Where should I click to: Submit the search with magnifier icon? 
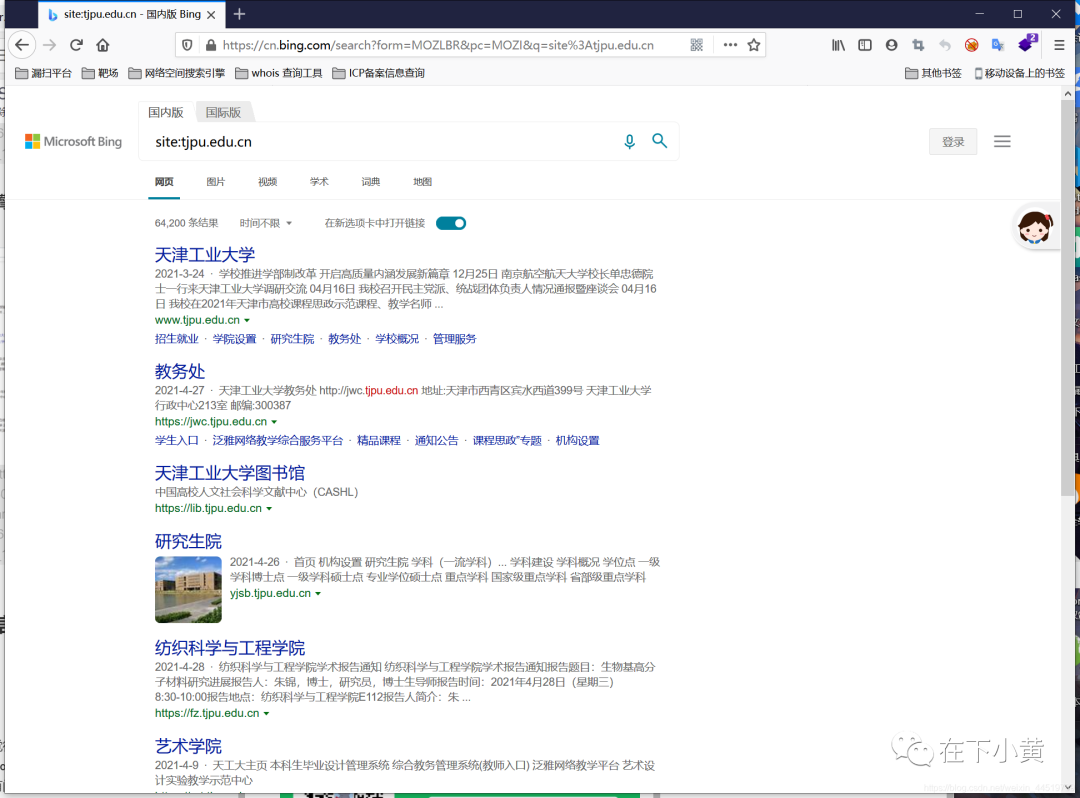pyautogui.click(x=660, y=141)
